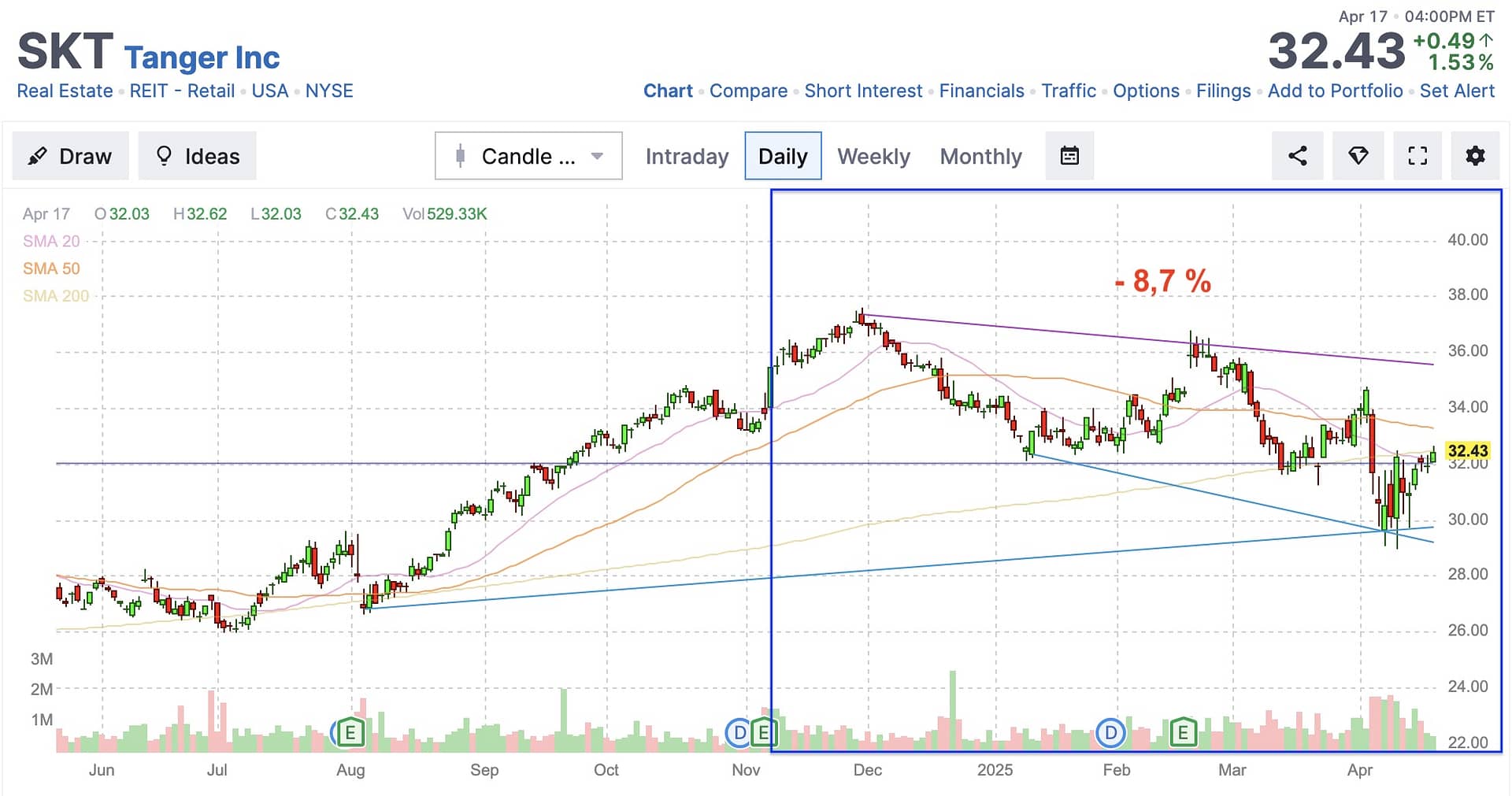Screen dimensions: 1512x796
Task: Click the share chart icon
Action: point(1298,156)
